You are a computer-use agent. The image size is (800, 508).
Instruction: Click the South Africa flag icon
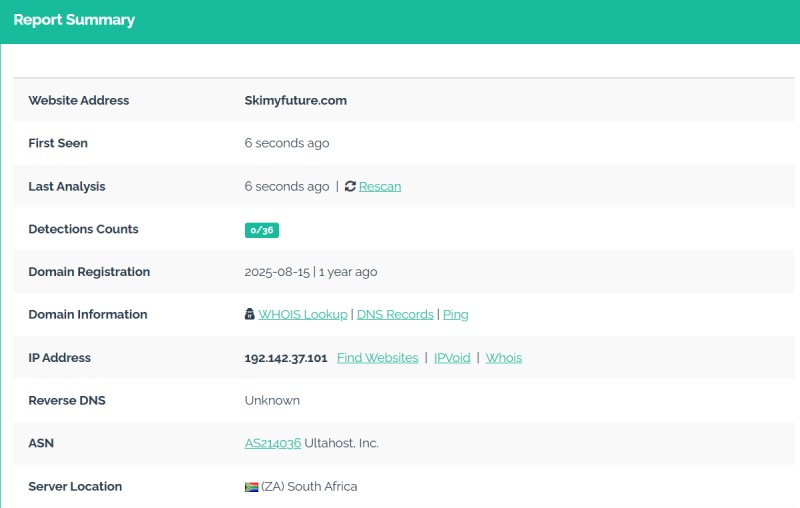click(x=252, y=487)
